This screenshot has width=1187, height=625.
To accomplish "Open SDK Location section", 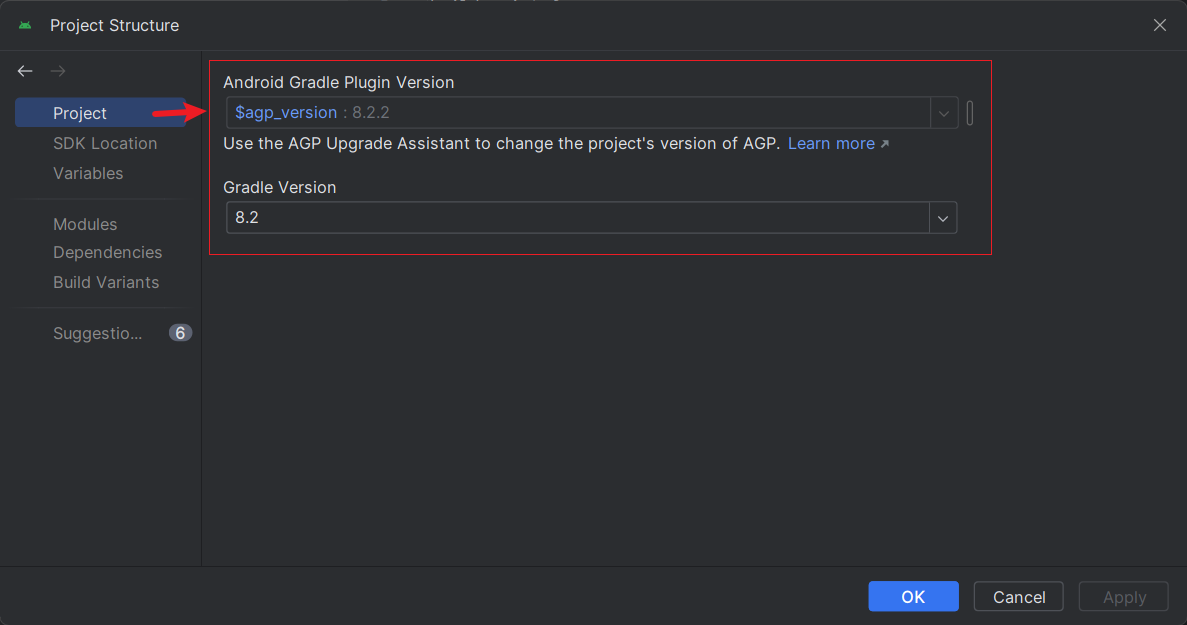I will [105, 143].
